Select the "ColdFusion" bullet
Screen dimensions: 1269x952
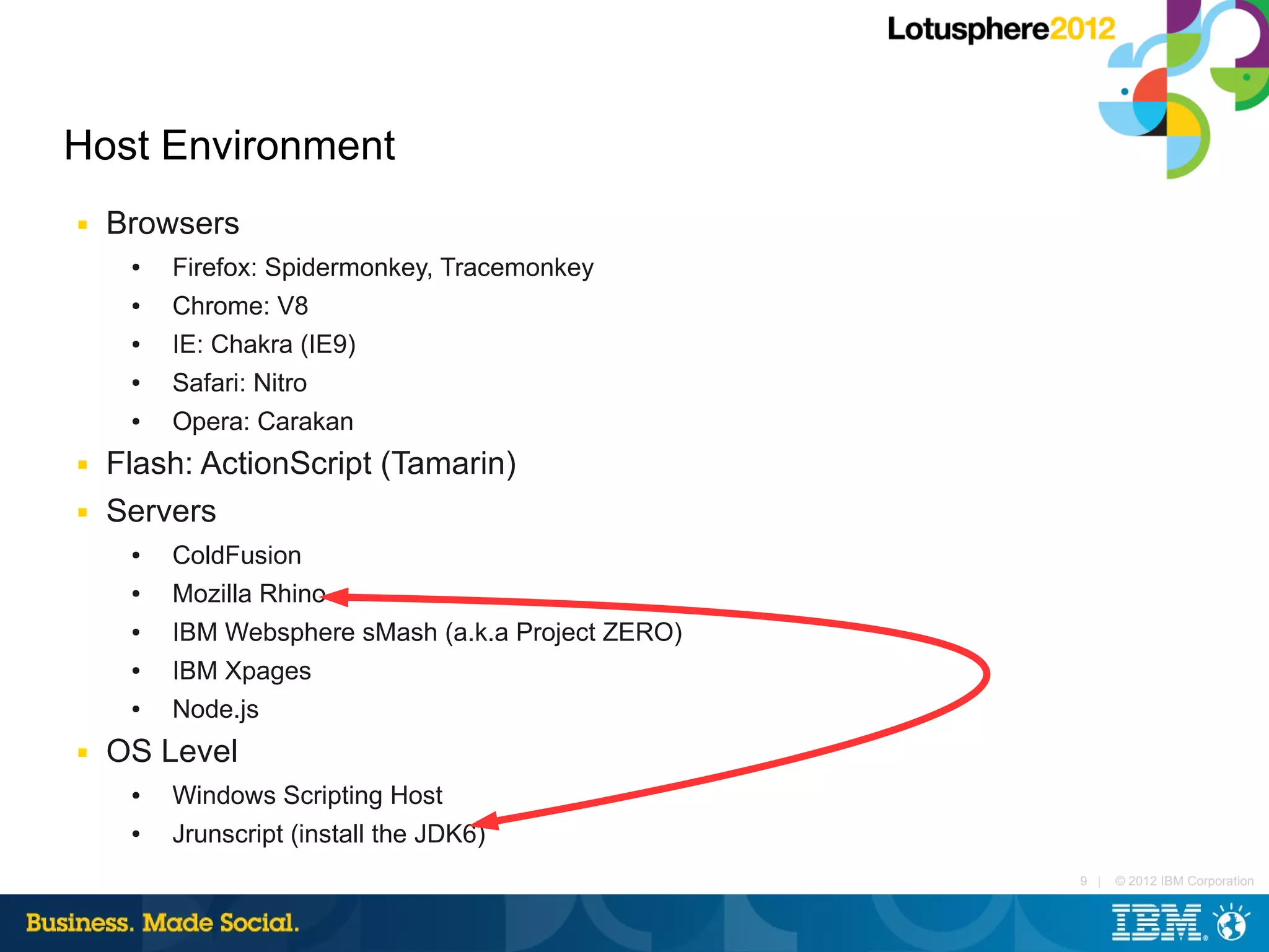(237, 556)
